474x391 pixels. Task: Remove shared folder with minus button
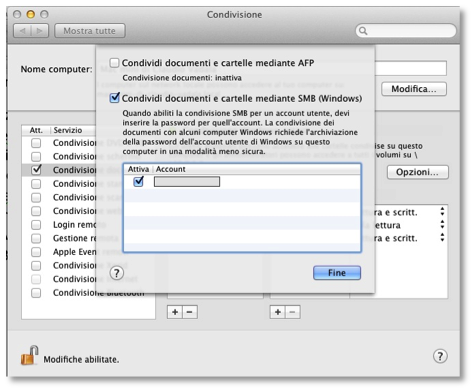(x=190, y=312)
